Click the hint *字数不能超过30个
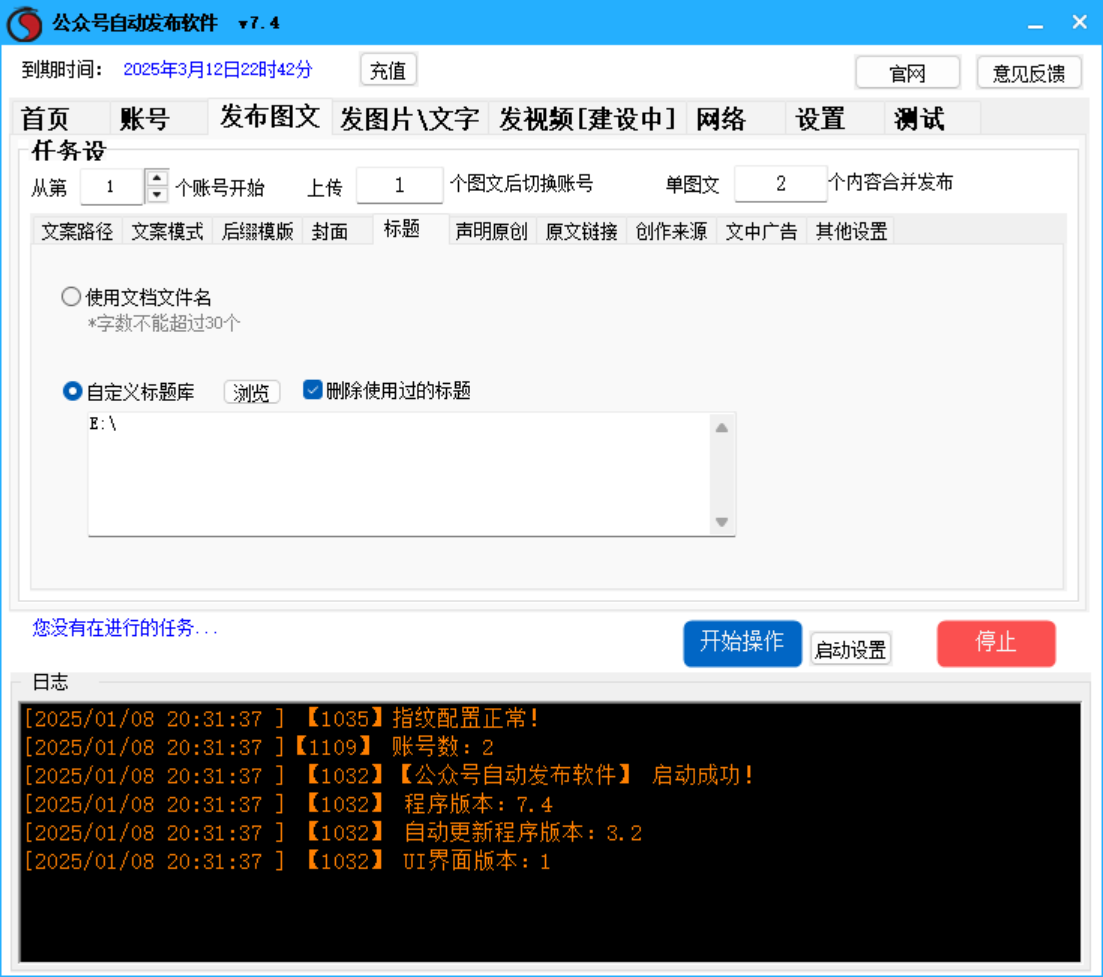This screenshot has height=977, width=1103. (164, 324)
